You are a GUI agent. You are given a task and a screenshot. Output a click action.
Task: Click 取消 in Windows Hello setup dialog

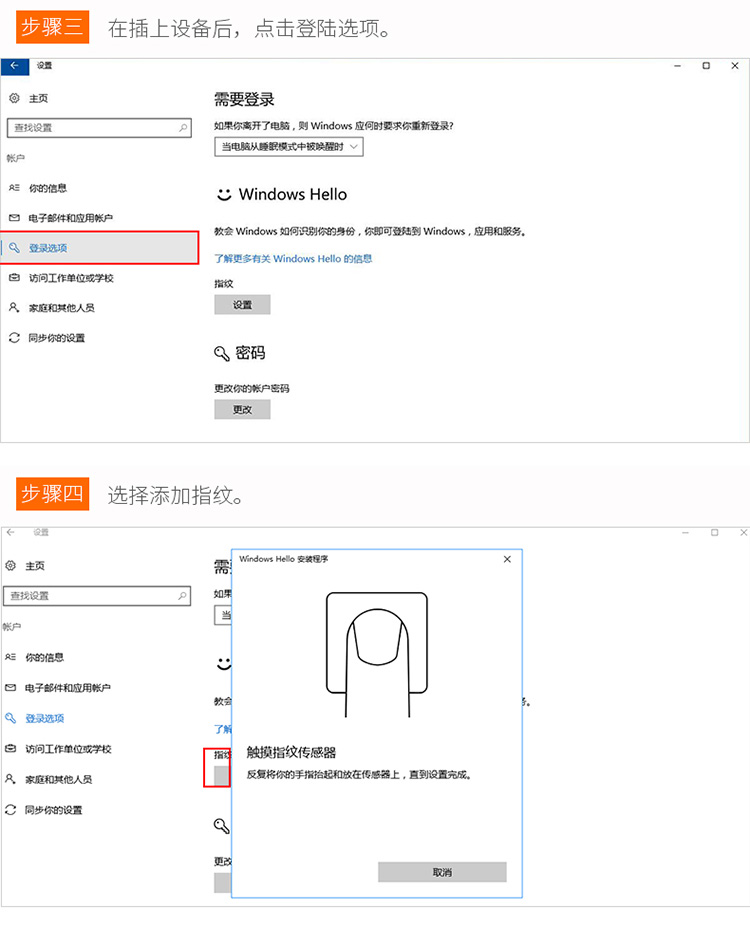click(442, 872)
